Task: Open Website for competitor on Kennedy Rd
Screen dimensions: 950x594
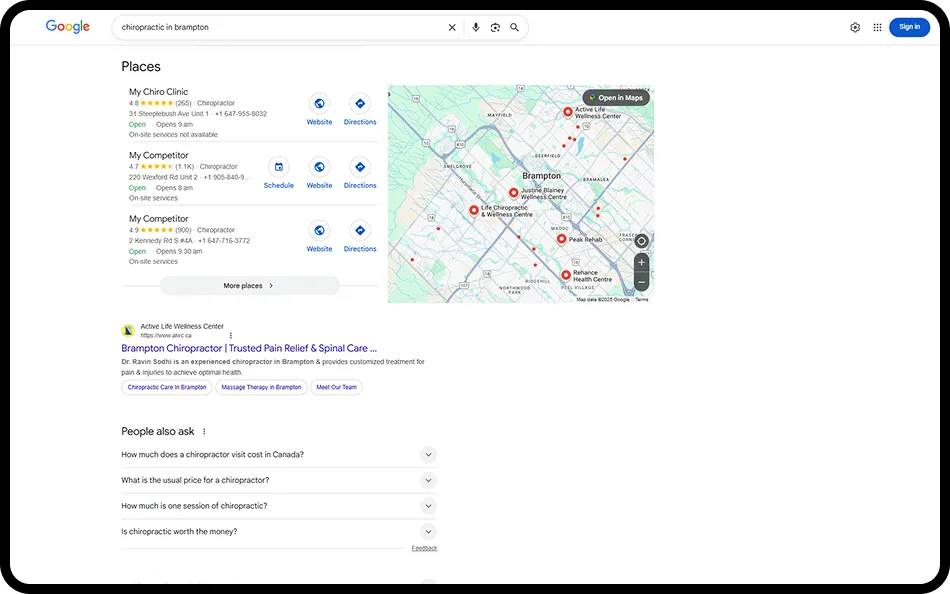Action: tap(319, 237)
